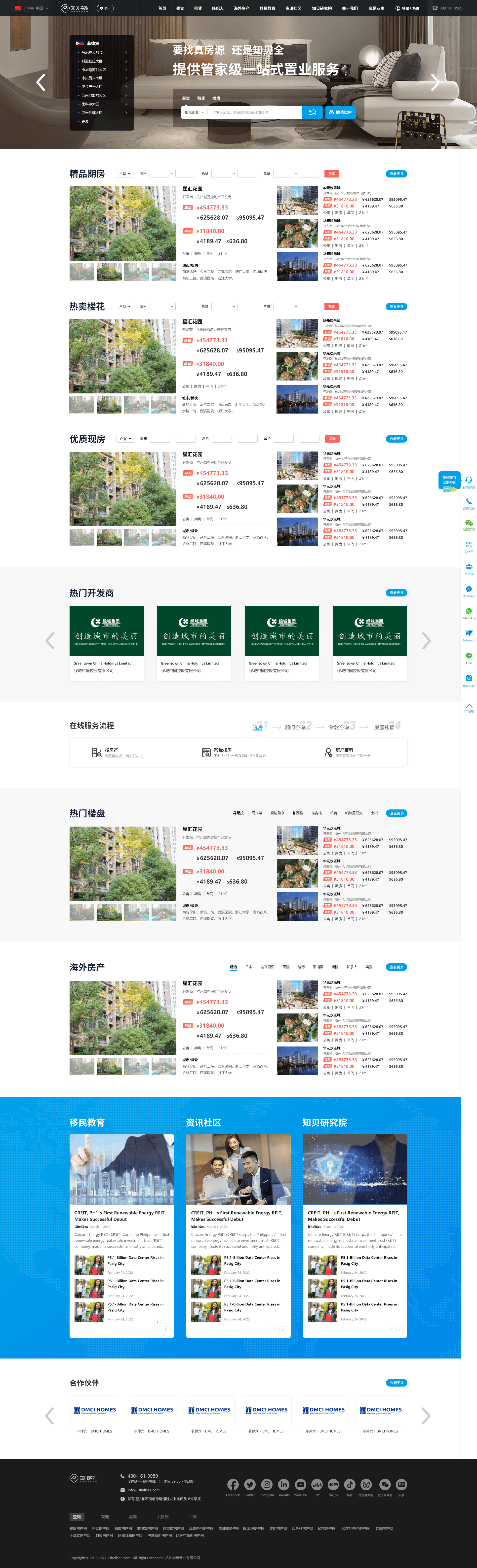Expand the 马尼拉大都会 region entry

tap(102, 52)
